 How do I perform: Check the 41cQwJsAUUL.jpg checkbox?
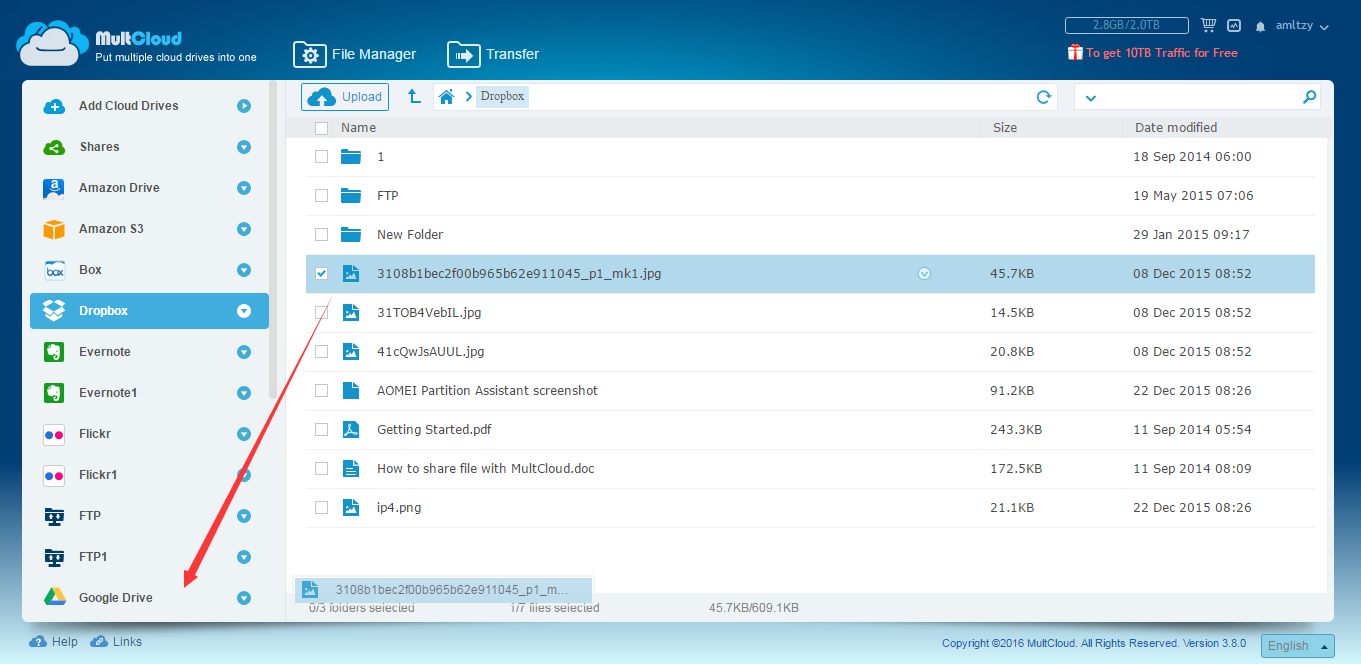(321, 352)
